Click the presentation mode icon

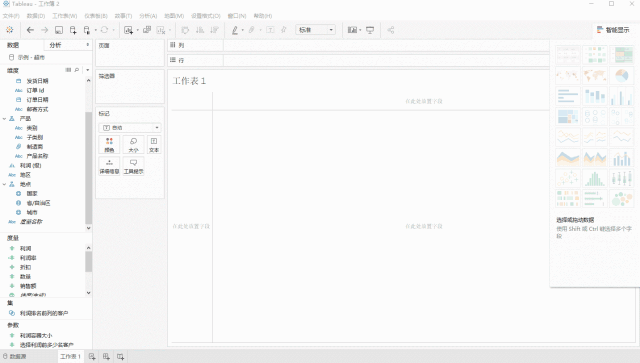(x=370, y=30)
